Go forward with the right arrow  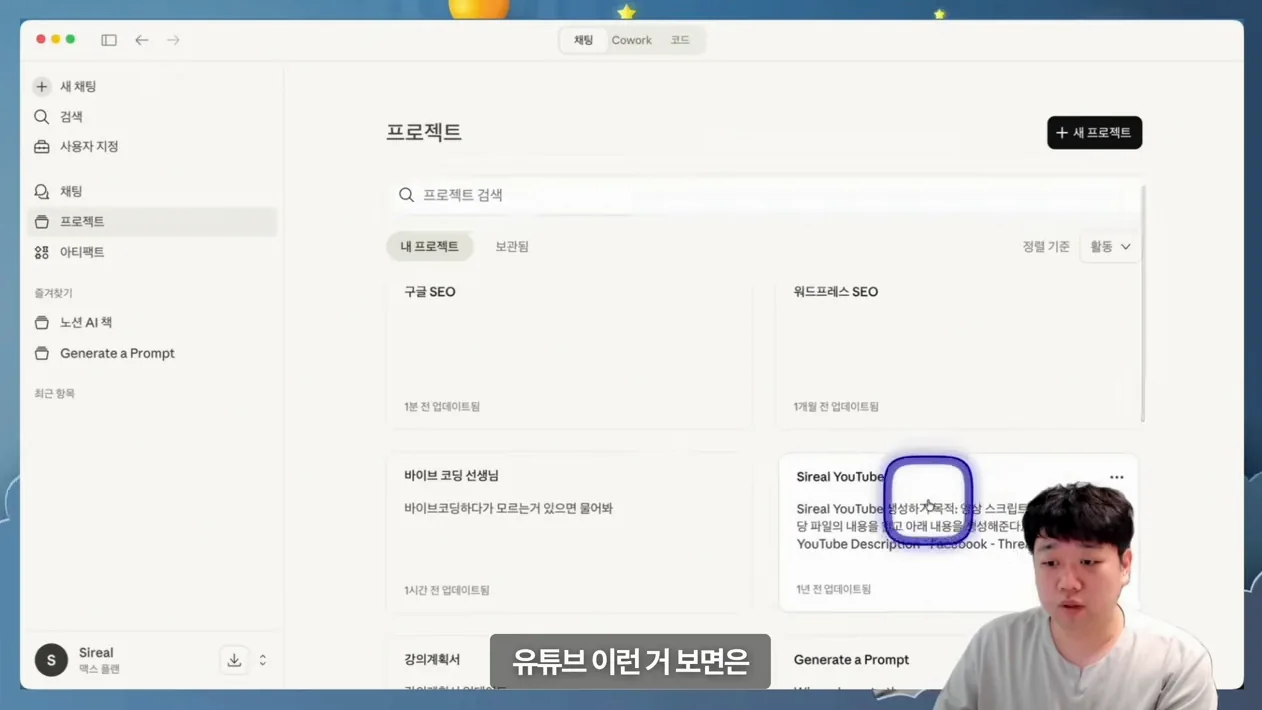pyautogui.click(x=173, y=40)
